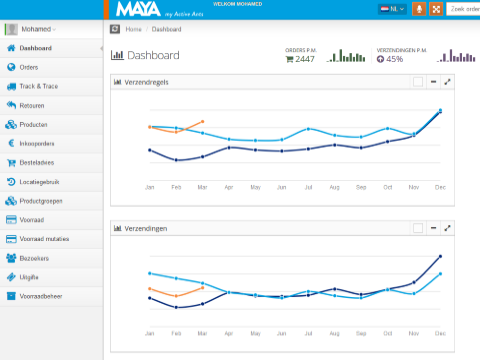Click in the Zoek order search field

pos(464,9)
